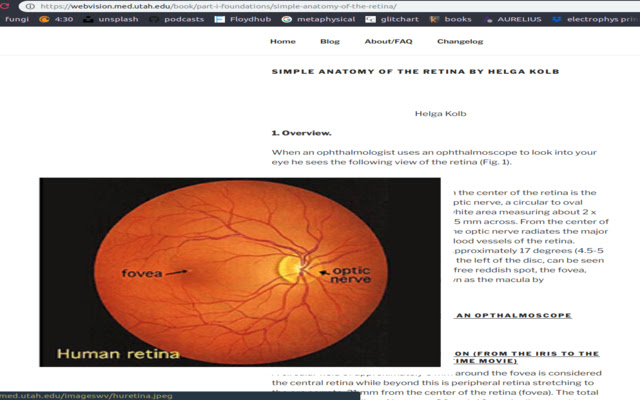
Task: Open the fungi bookmark
Action: click(17, 19)
